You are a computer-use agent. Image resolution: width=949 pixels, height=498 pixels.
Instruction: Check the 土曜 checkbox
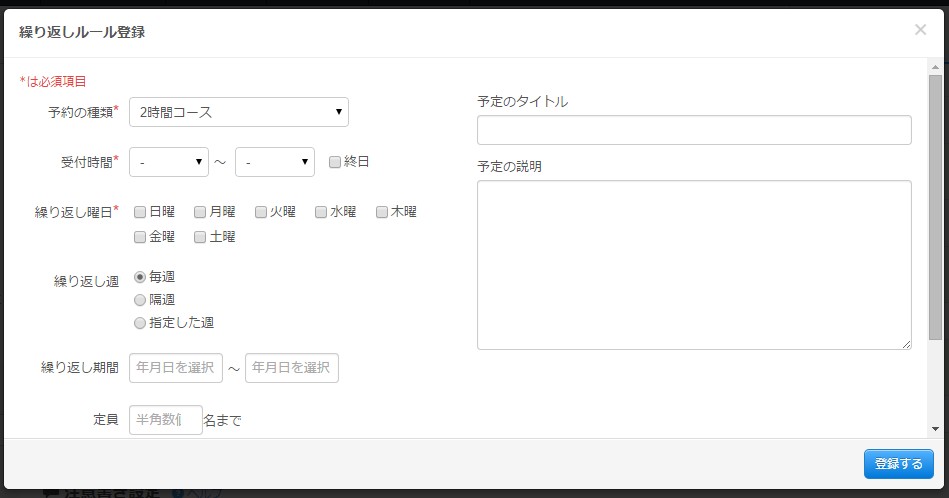click(200, 237)
